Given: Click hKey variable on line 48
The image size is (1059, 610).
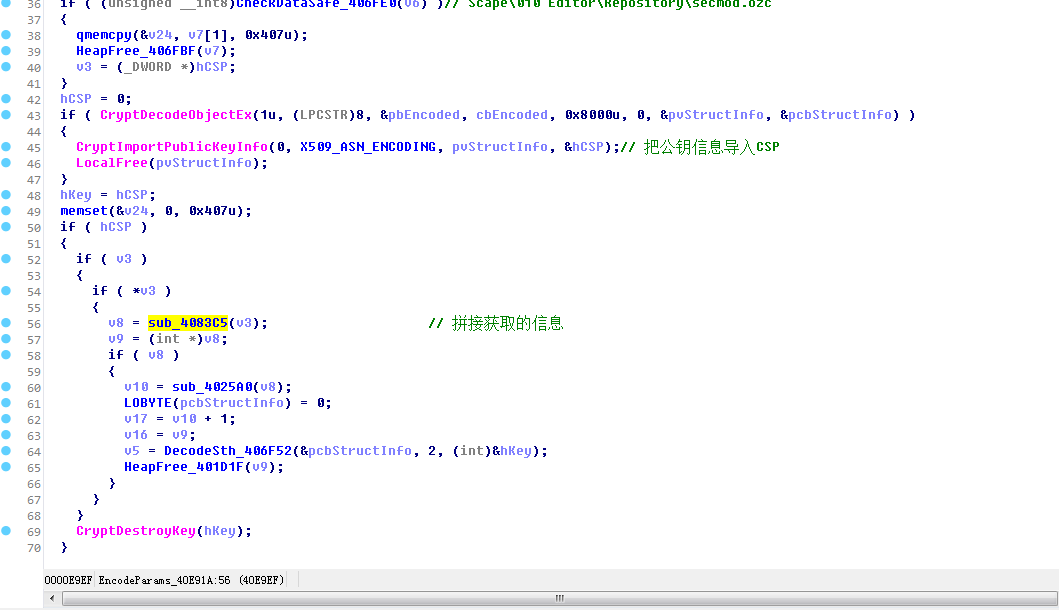Looking at the screenshot, I should click(76, 195).
